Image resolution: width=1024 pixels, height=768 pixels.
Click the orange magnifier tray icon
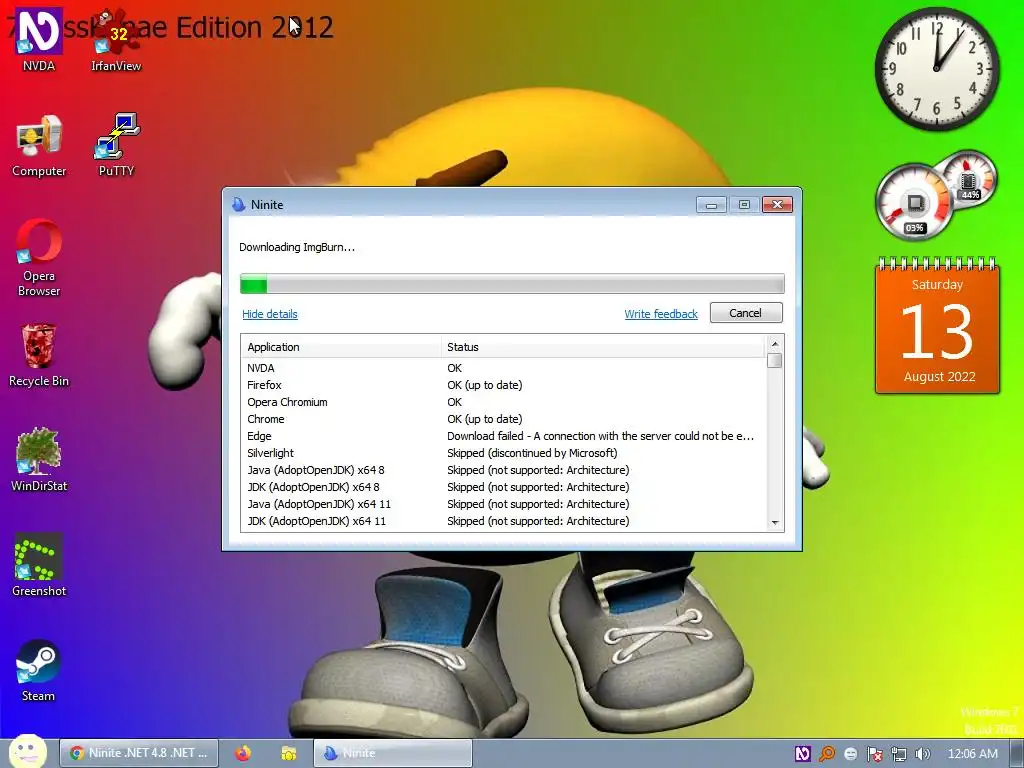(827, 754)
